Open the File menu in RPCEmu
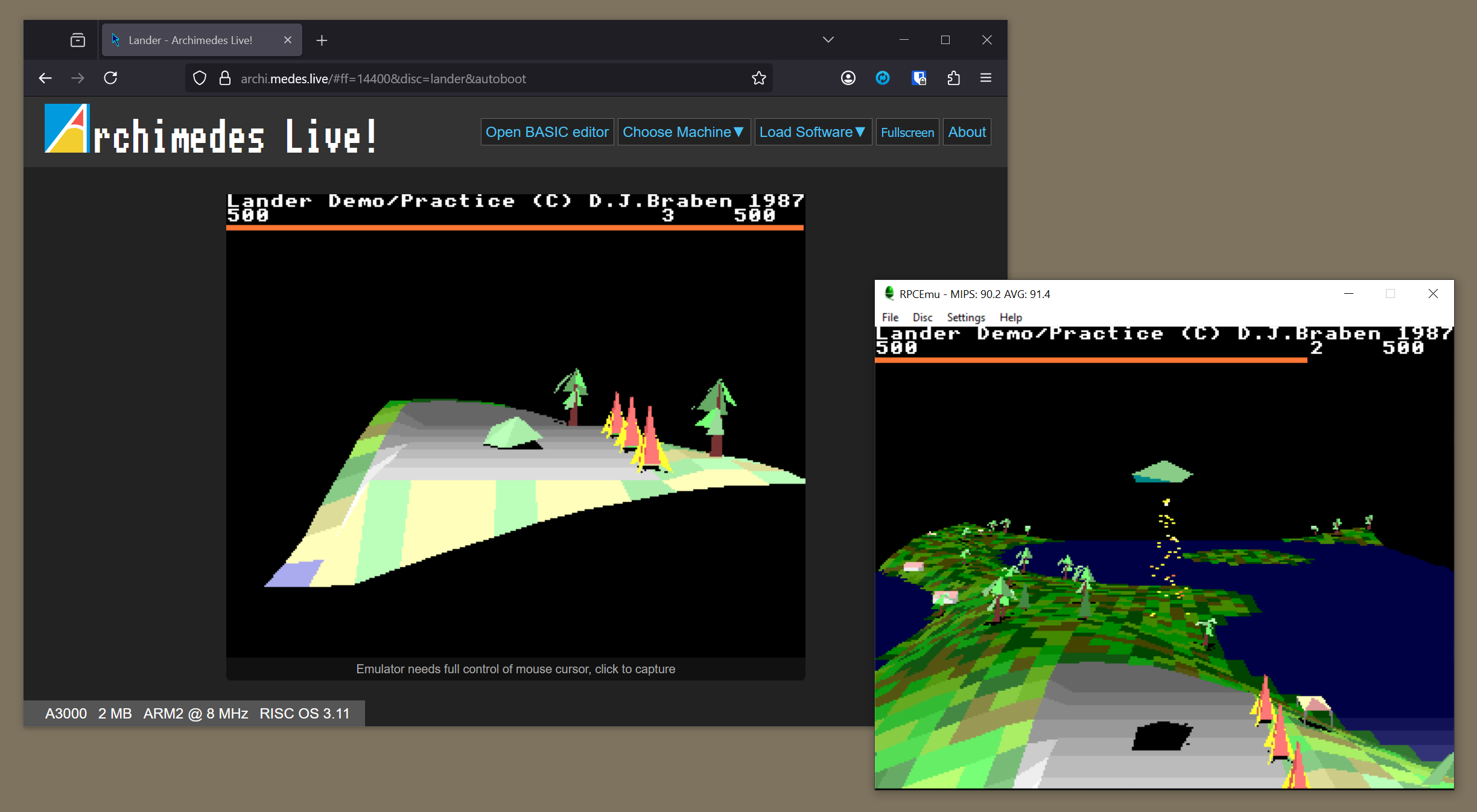 pos(890,317)
